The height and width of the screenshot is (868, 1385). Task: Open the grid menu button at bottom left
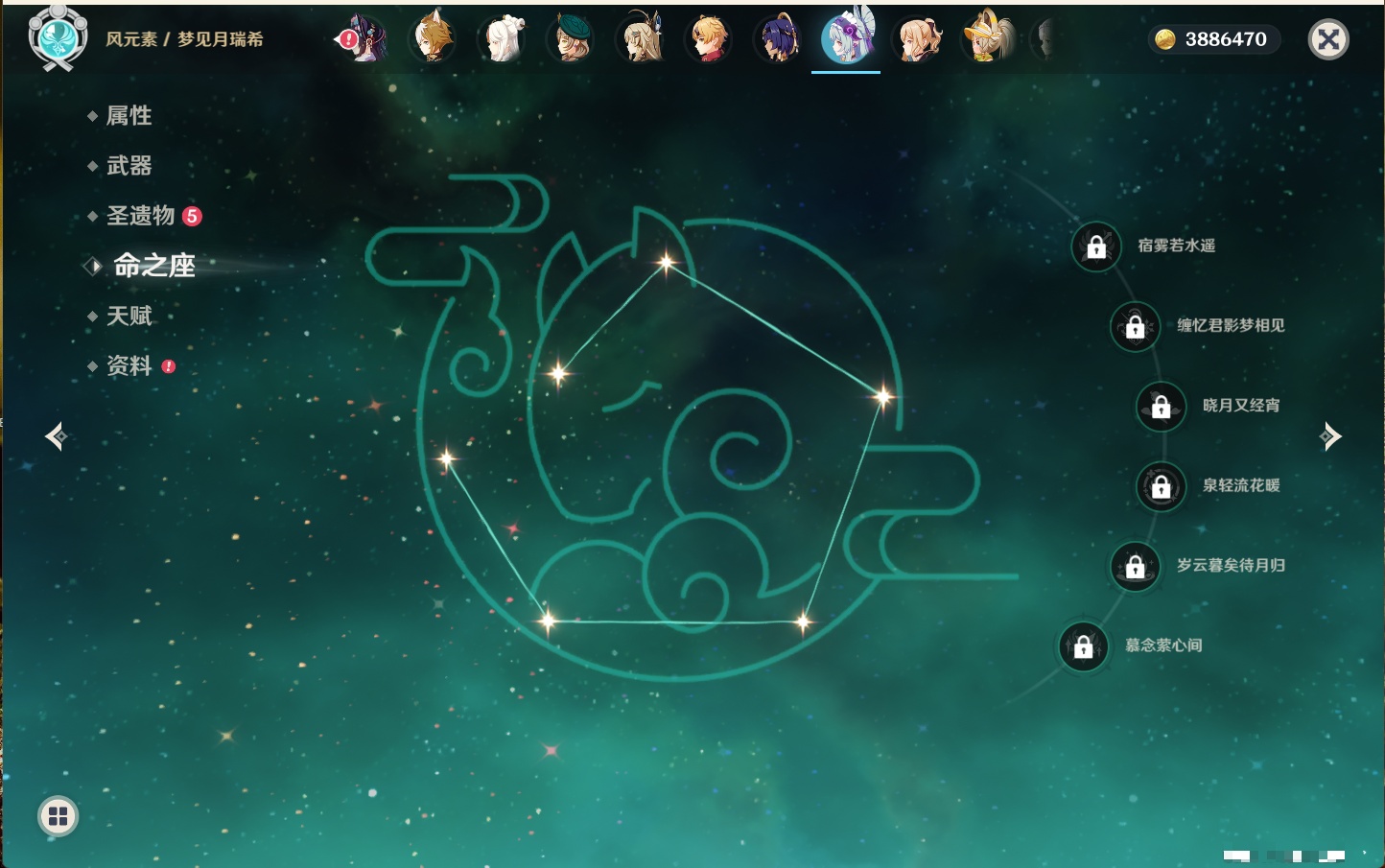[58, 816]
